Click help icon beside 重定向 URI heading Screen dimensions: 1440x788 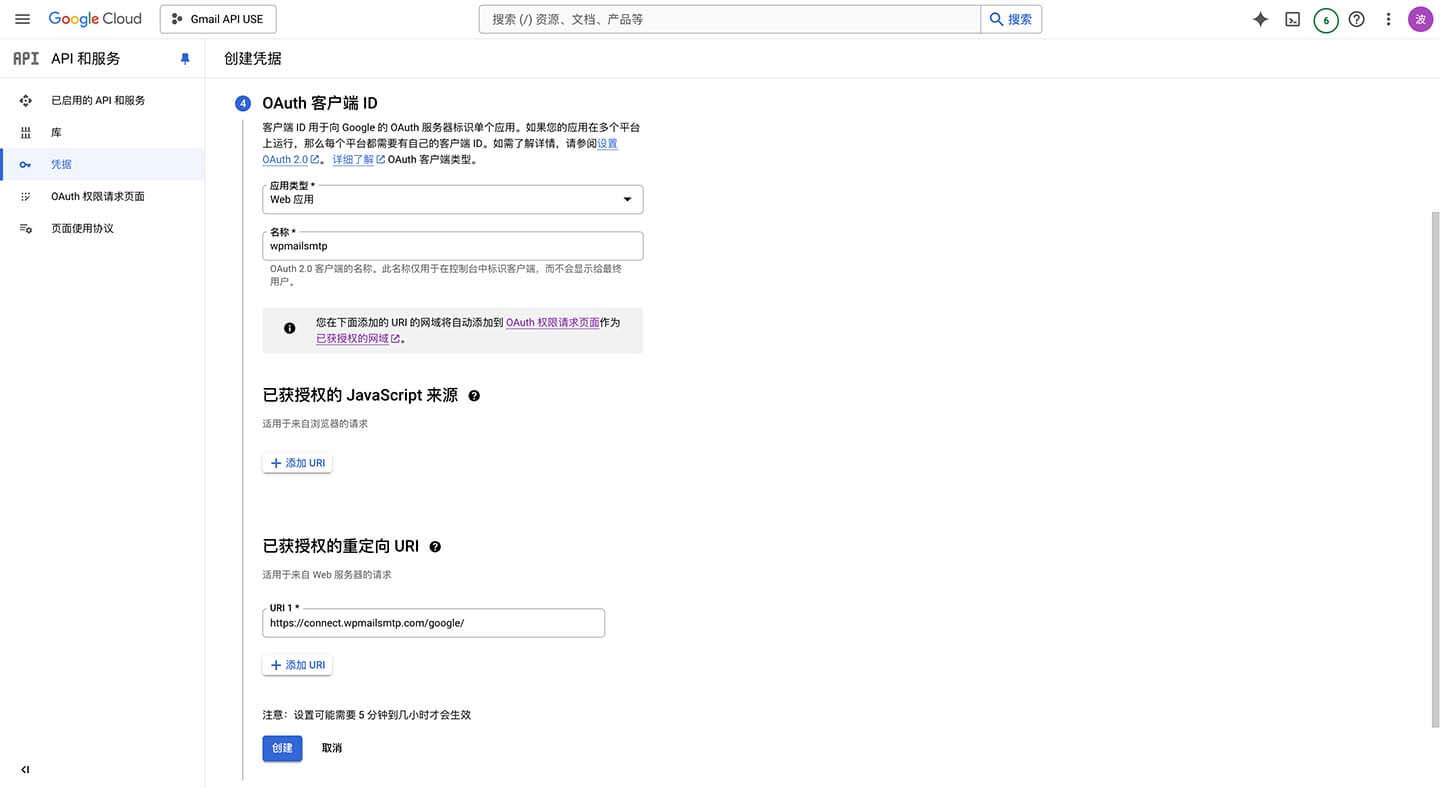435,547
